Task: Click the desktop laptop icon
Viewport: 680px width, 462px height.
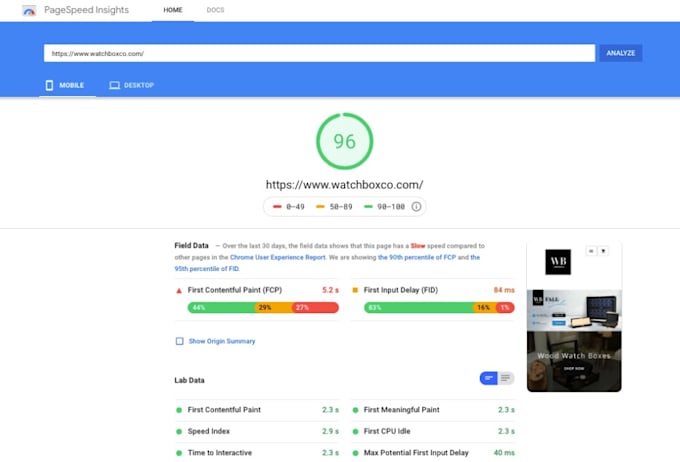Action: [x=114, y=85]
